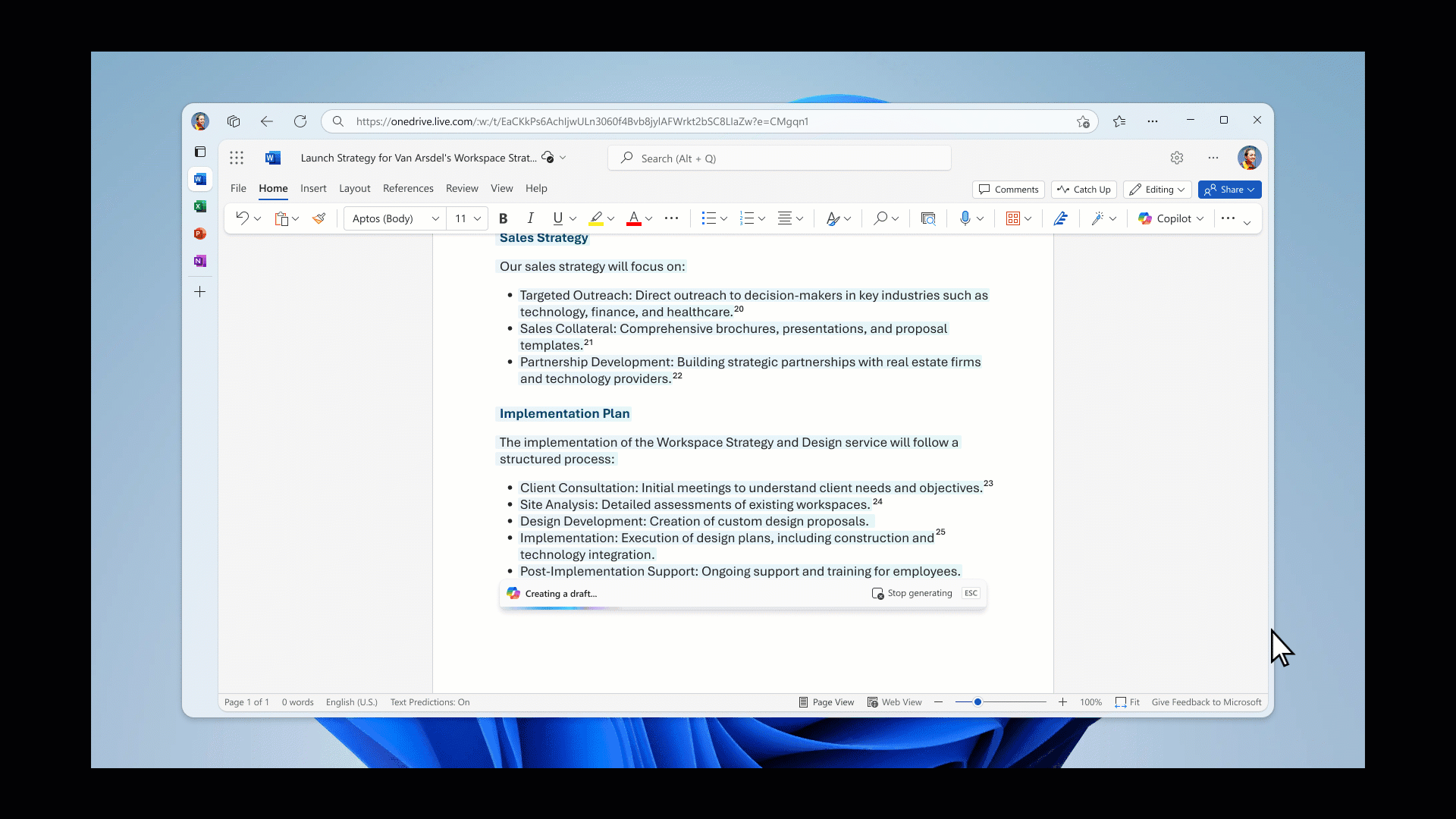
Task: Open PowerPoint from the browser sidebar
Action: [200, 234]
